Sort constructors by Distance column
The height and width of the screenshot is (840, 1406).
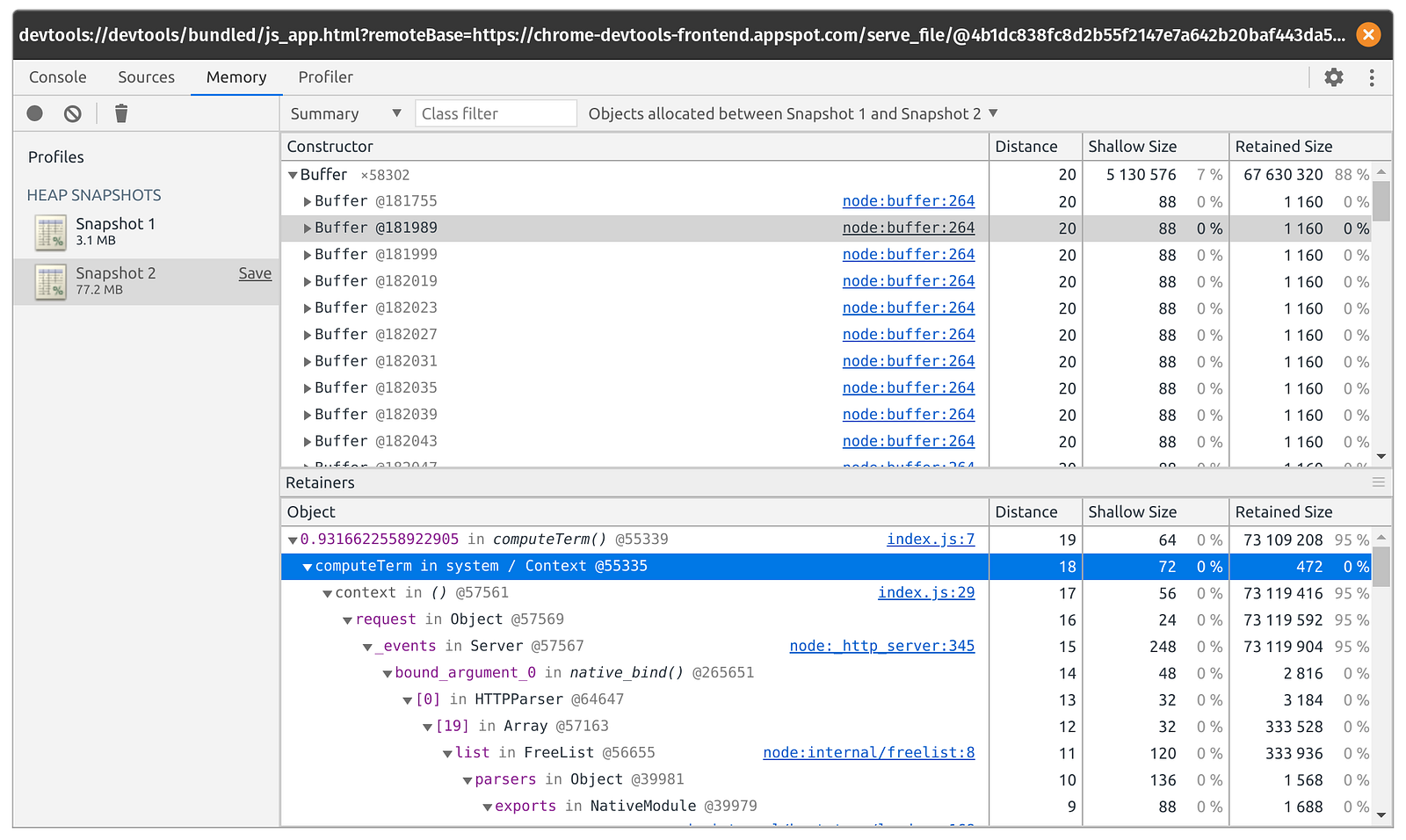click(1036, 147)
